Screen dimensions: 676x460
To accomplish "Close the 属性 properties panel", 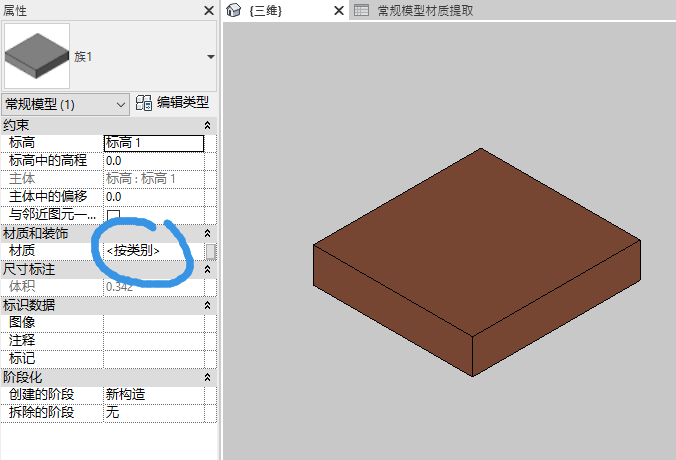I will [209, 10].
